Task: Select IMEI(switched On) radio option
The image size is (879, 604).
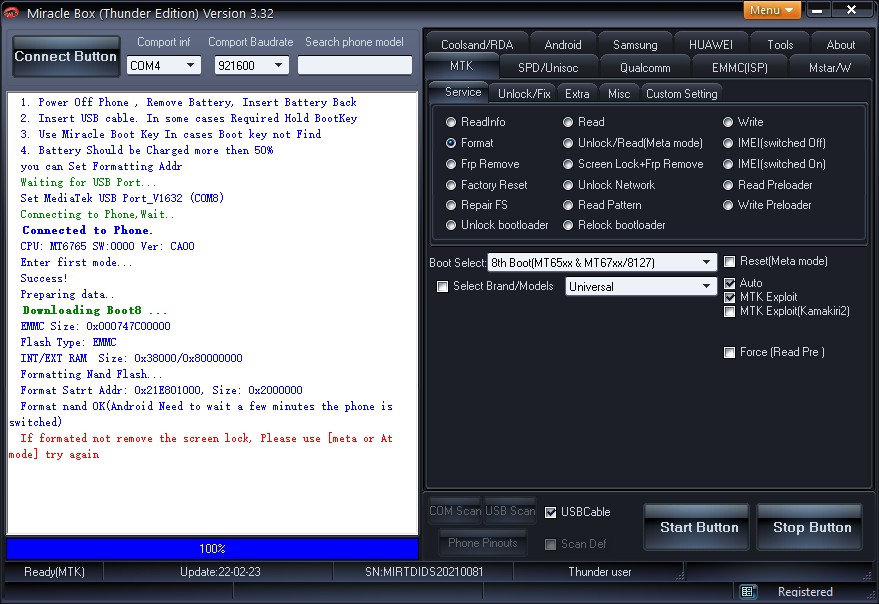Action: pyautogui.click(x=774, y=164)
